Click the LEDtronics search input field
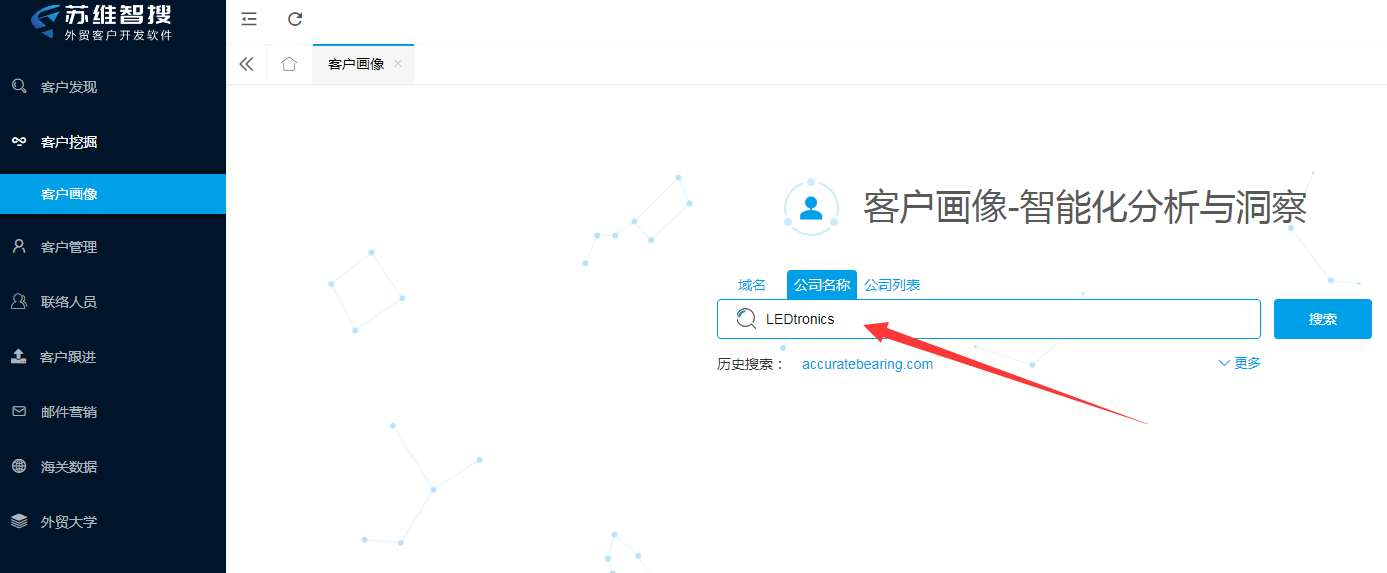Image resolution: width=1387 pixels, height=573 pixels. [x=1000, y=319]
